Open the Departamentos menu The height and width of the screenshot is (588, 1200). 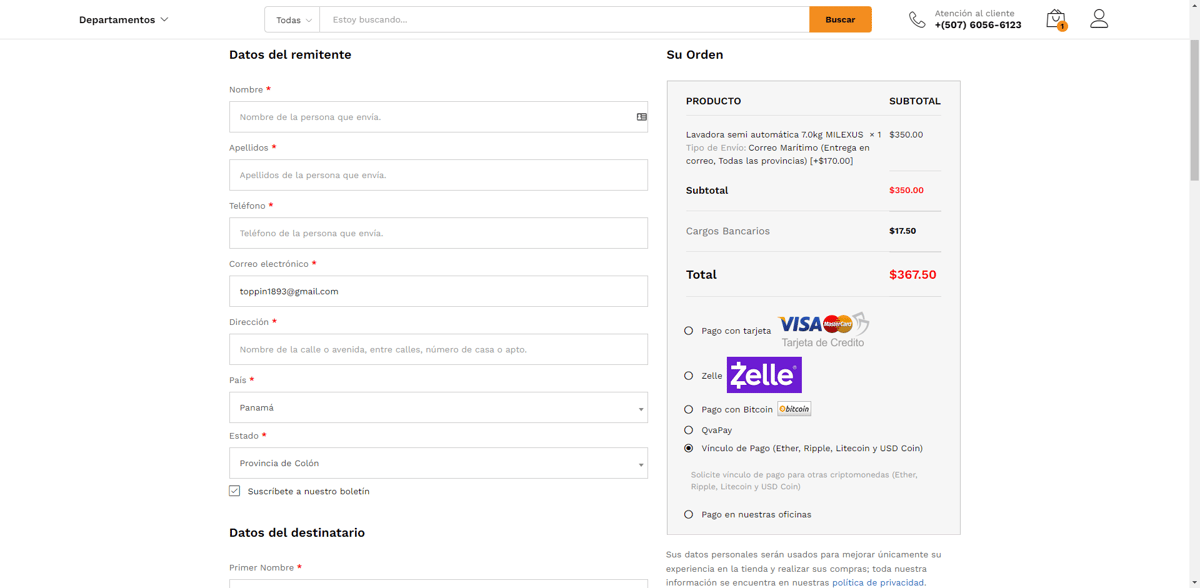tap(124, 20)
